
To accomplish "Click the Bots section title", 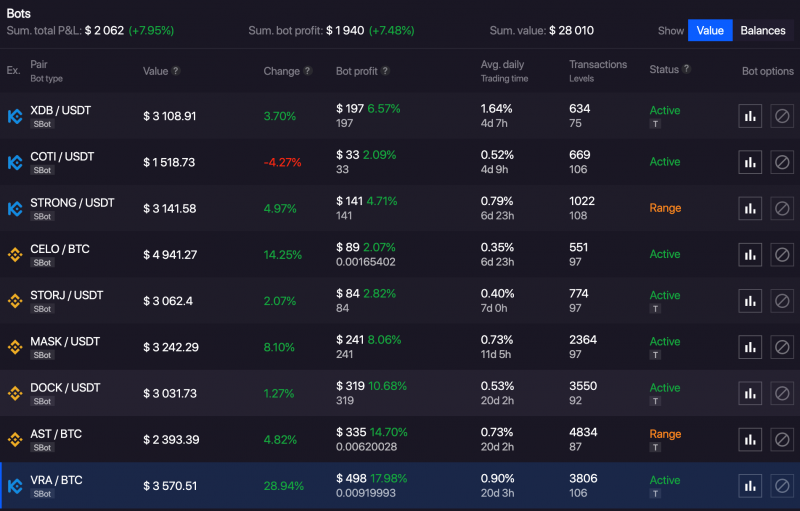I will [18, 13].
